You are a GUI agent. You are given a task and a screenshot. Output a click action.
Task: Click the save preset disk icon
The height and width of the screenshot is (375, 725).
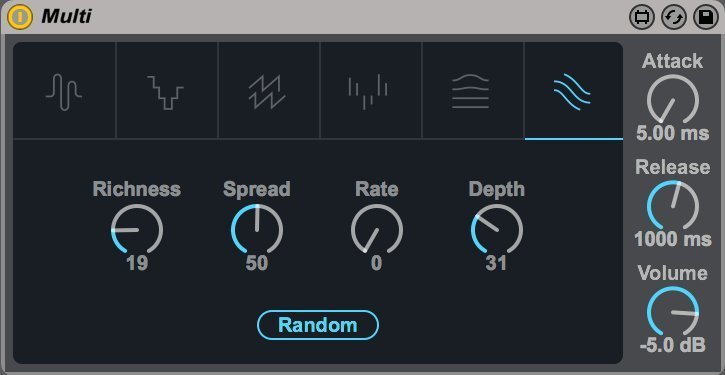point(706,18)
